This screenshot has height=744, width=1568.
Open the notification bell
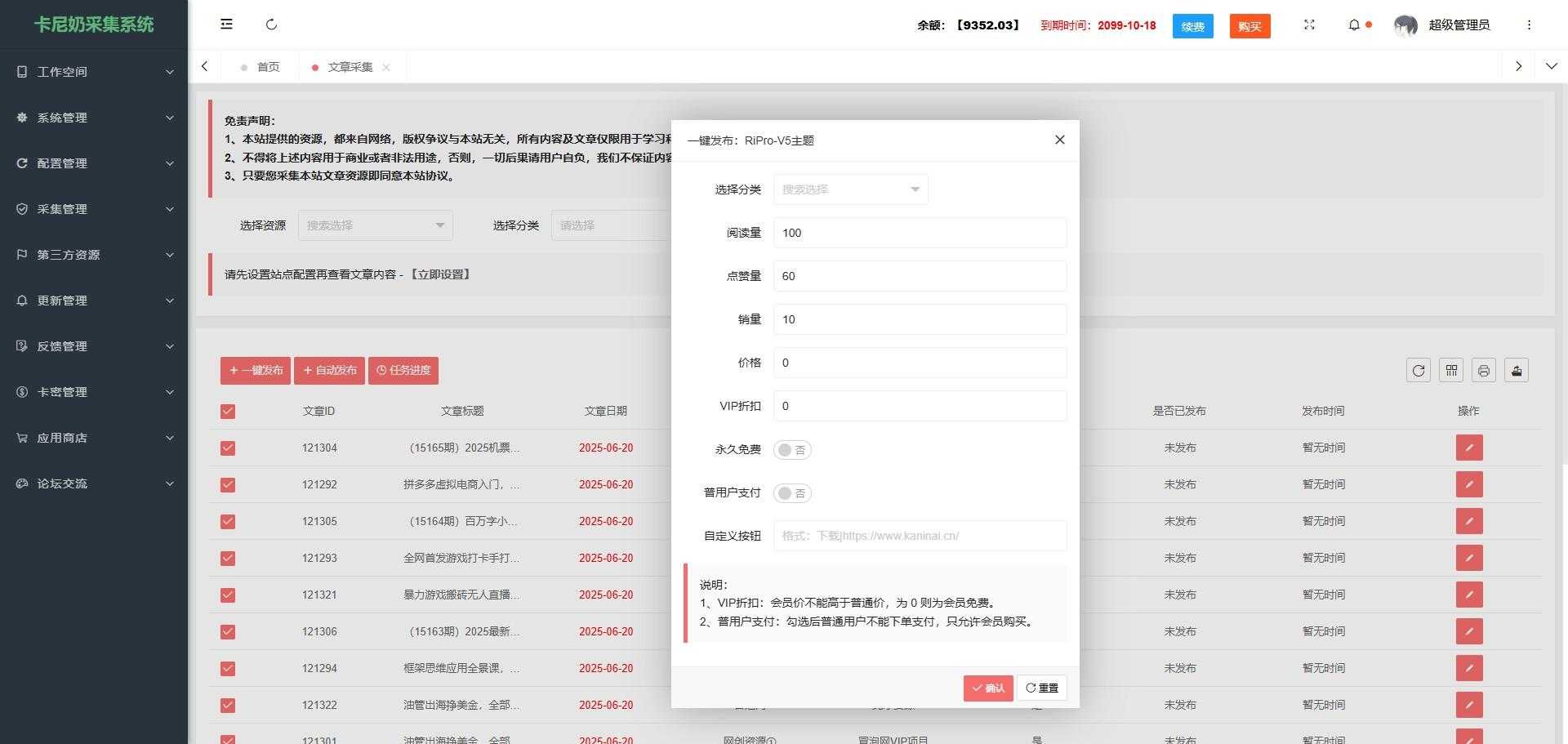tap(1354, 25)
